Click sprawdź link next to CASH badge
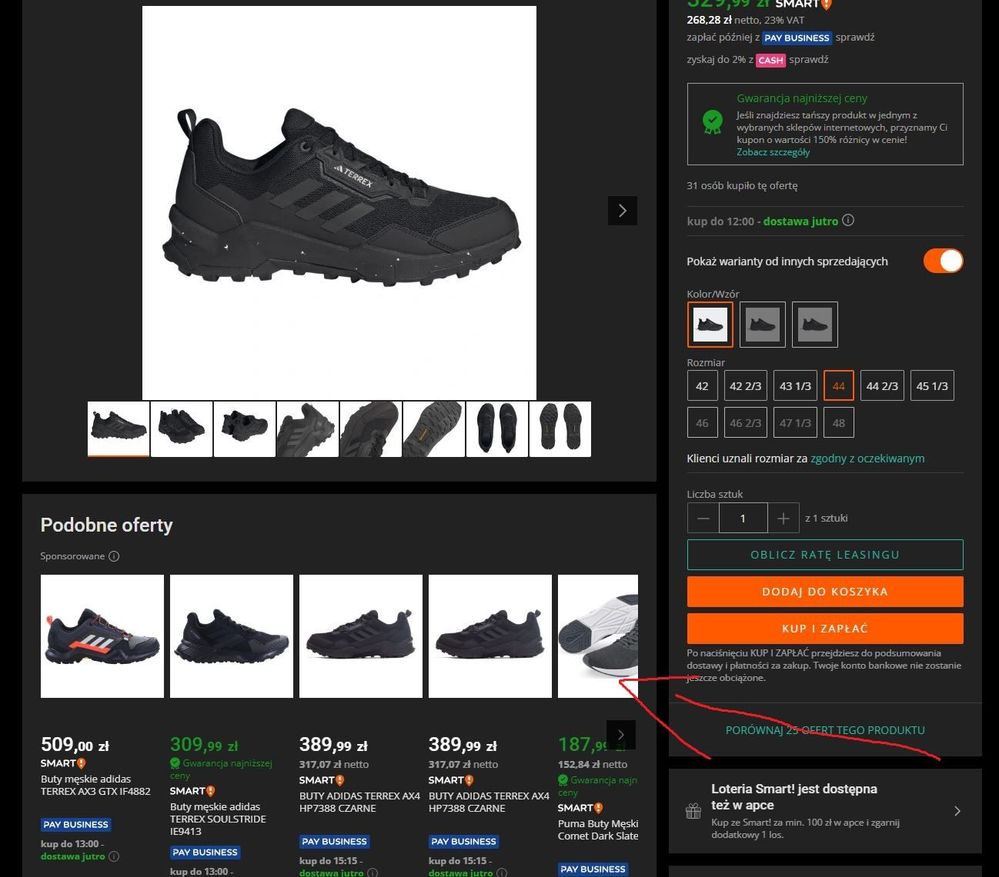Screen dimensions: 999x877 pos(809,59)
